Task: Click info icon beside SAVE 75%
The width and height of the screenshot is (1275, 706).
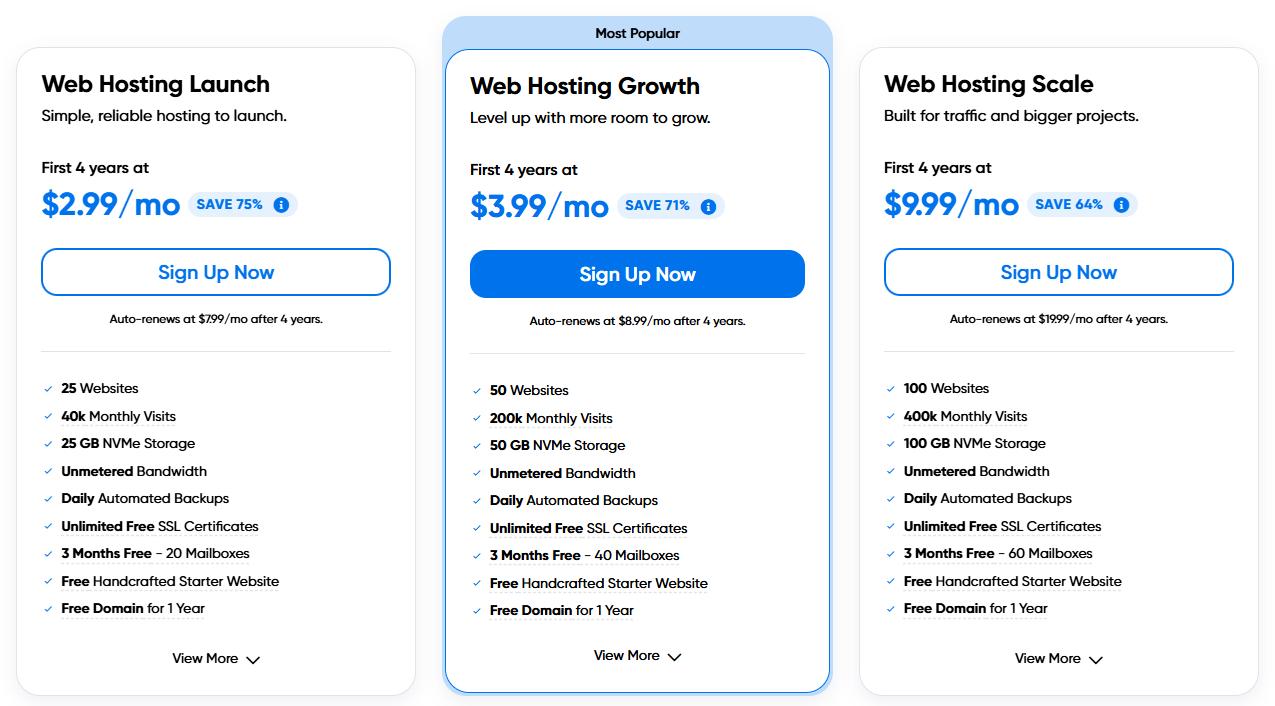Action: pyautogui.click(x=281, y=205)
